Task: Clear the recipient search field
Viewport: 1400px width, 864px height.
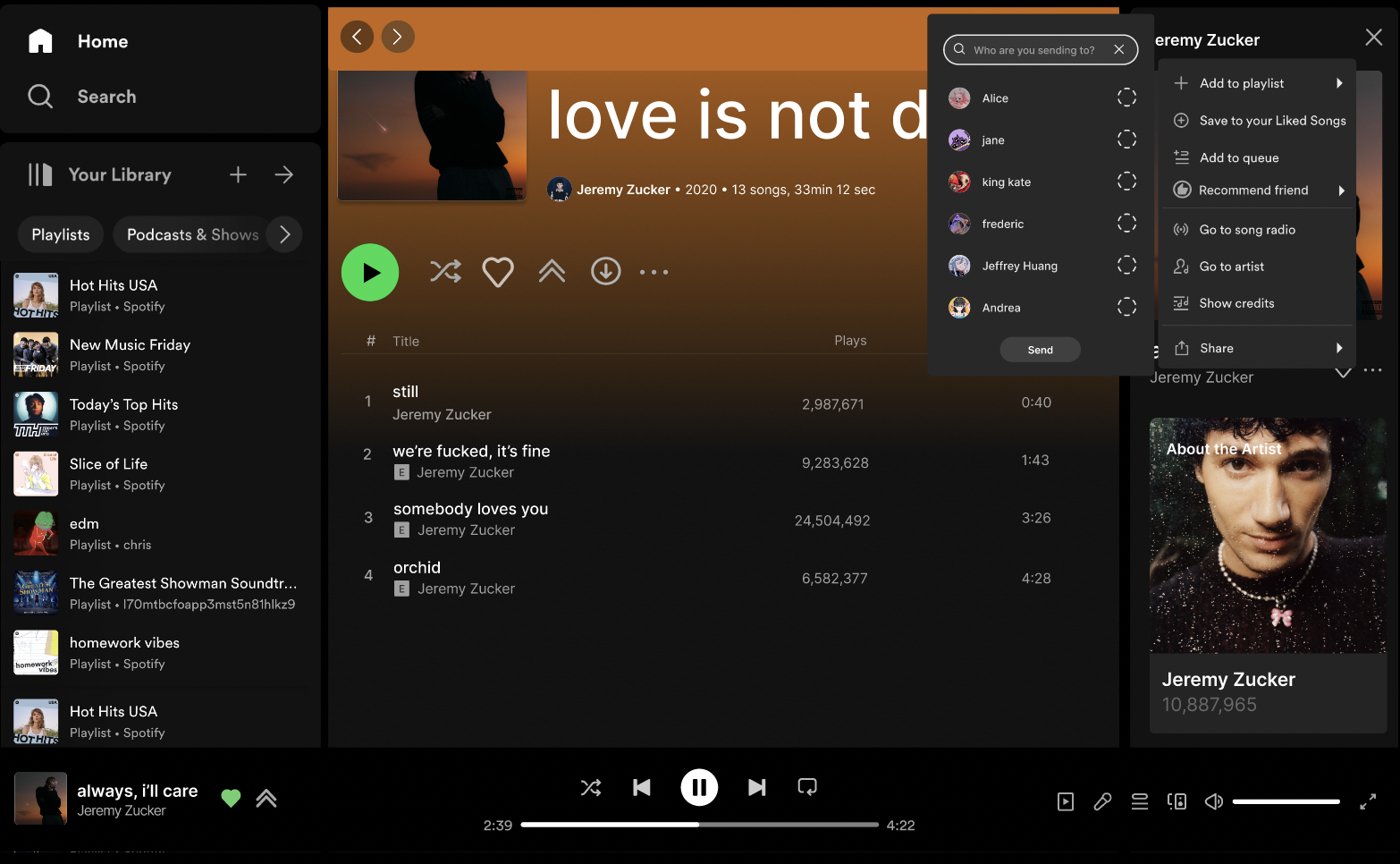Action: 1118,50
